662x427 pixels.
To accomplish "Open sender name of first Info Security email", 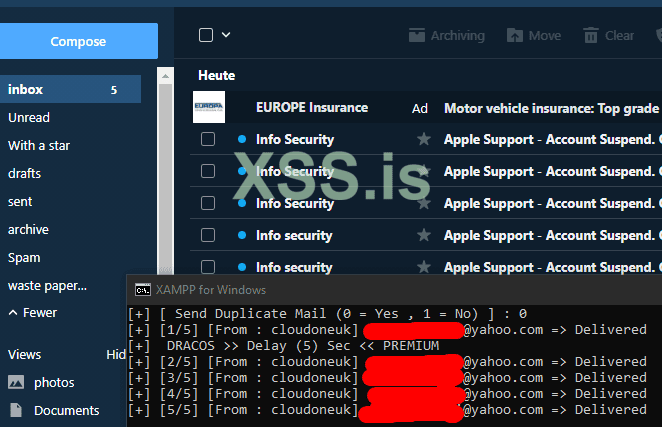I will pyautogui.click(x=295, y=139).
